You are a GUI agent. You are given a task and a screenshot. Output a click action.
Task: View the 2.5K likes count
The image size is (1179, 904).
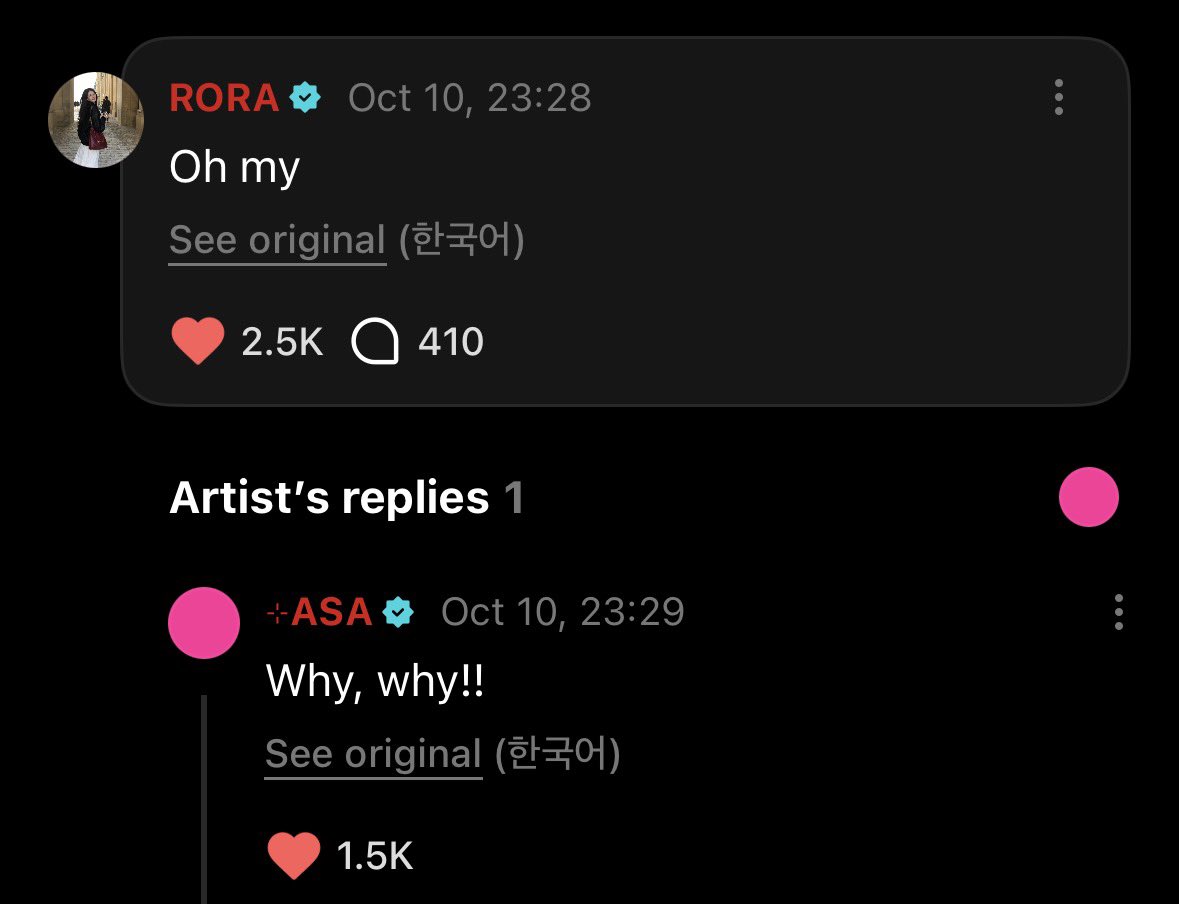[x=282, y=341]
